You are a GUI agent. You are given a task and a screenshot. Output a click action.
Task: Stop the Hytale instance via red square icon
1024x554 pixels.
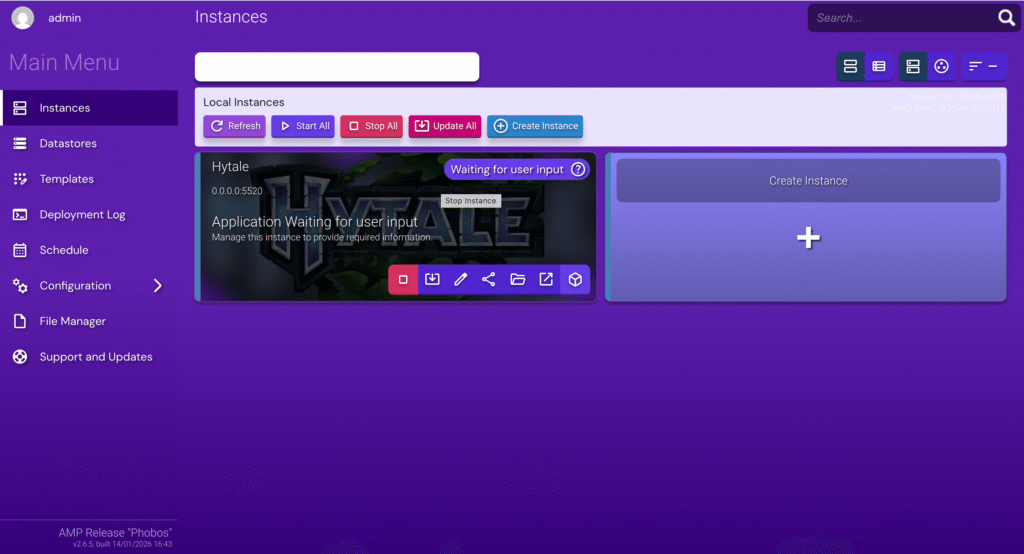pos(403,280)
